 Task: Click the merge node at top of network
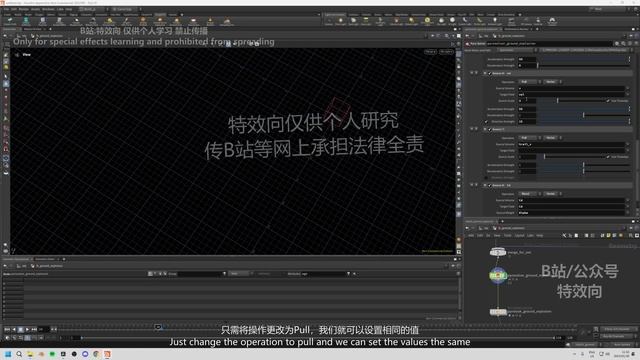click(x=498, y=252)
